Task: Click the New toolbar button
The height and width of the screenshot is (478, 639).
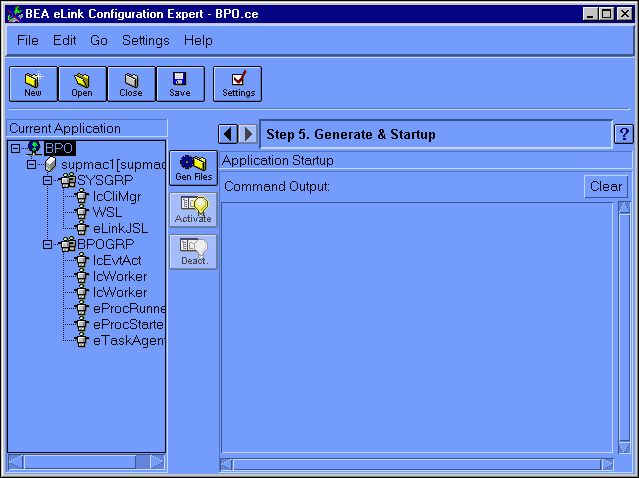Action: point(33,84)
